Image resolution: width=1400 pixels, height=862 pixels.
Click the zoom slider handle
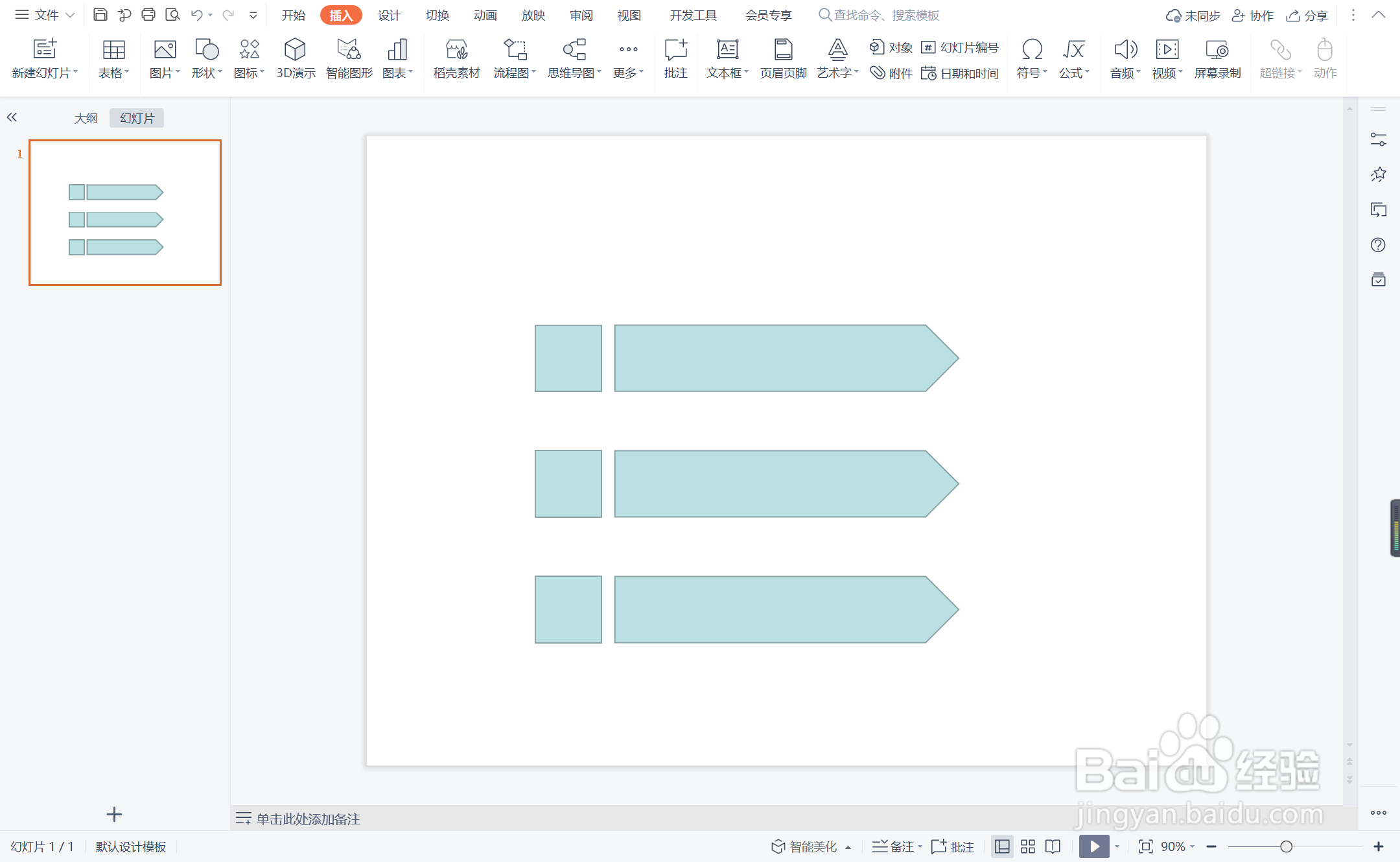click(x=1287, y=846)
